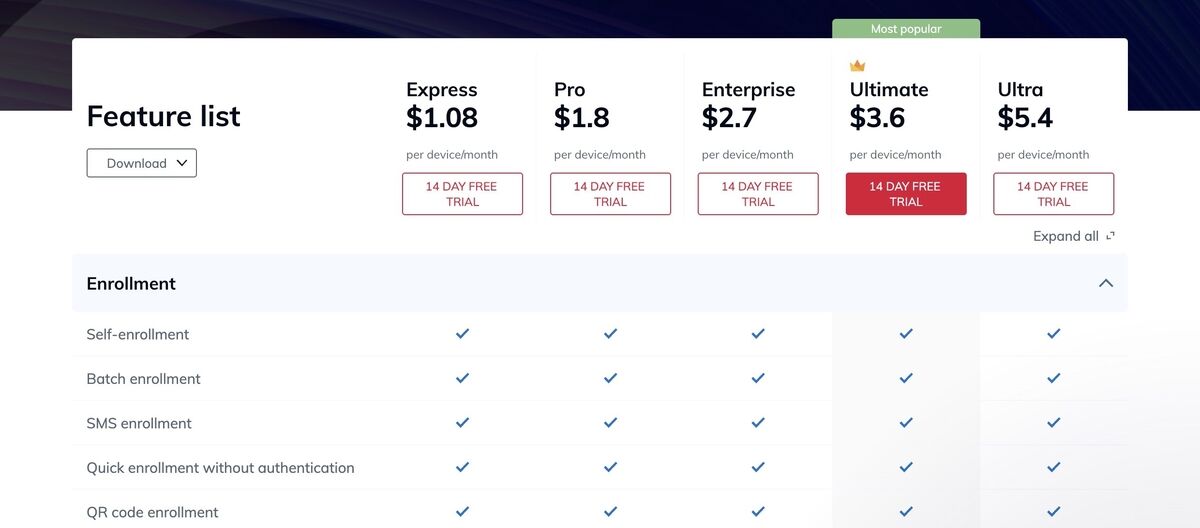The width and height of the screenshot is (1200, 528).
Task: Click QR code enrollment checkmark under Ultra
Action: pyautogui.click(x=1053, y=512)
